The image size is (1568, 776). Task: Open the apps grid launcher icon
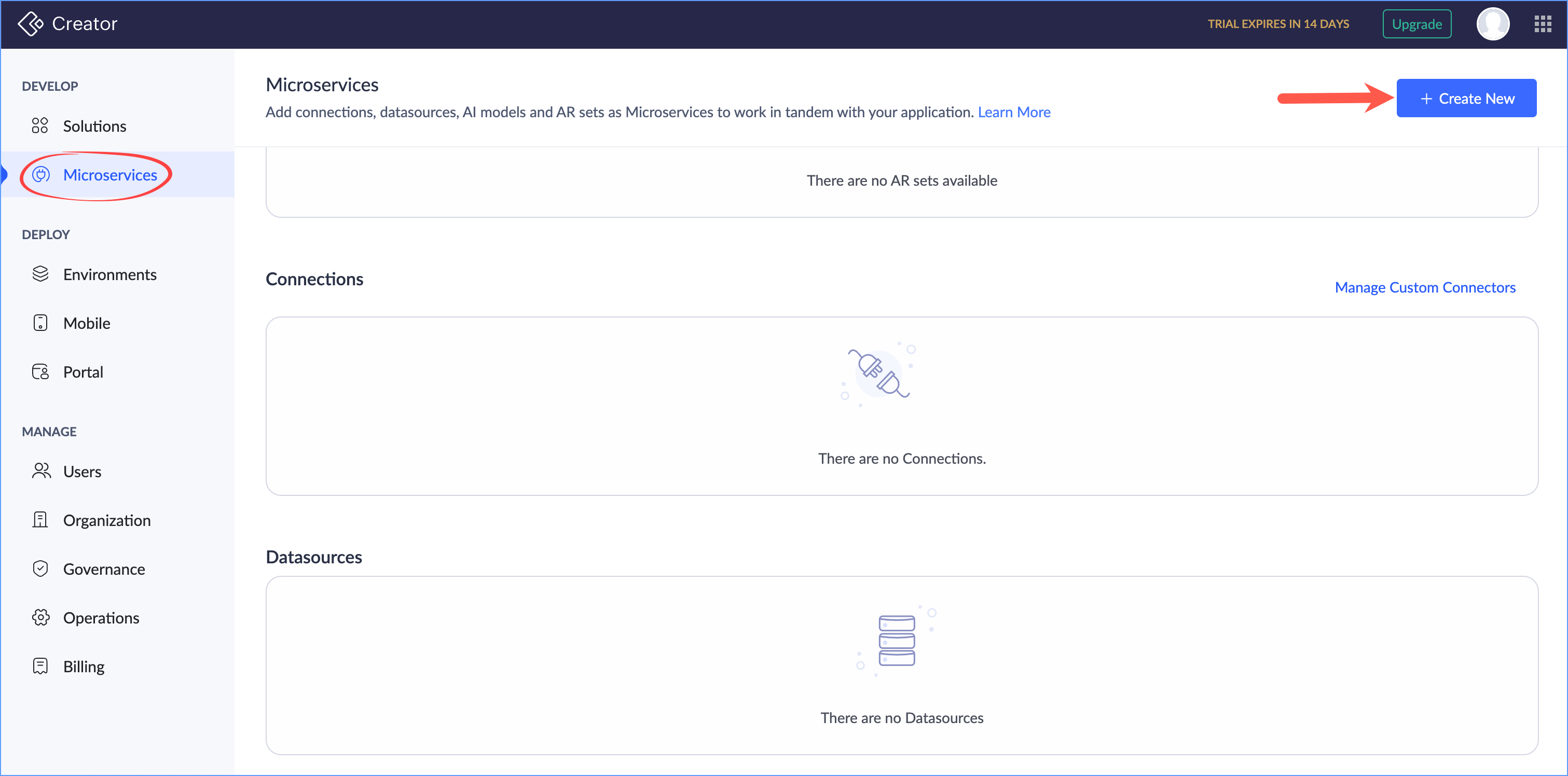pos(1542,24)
